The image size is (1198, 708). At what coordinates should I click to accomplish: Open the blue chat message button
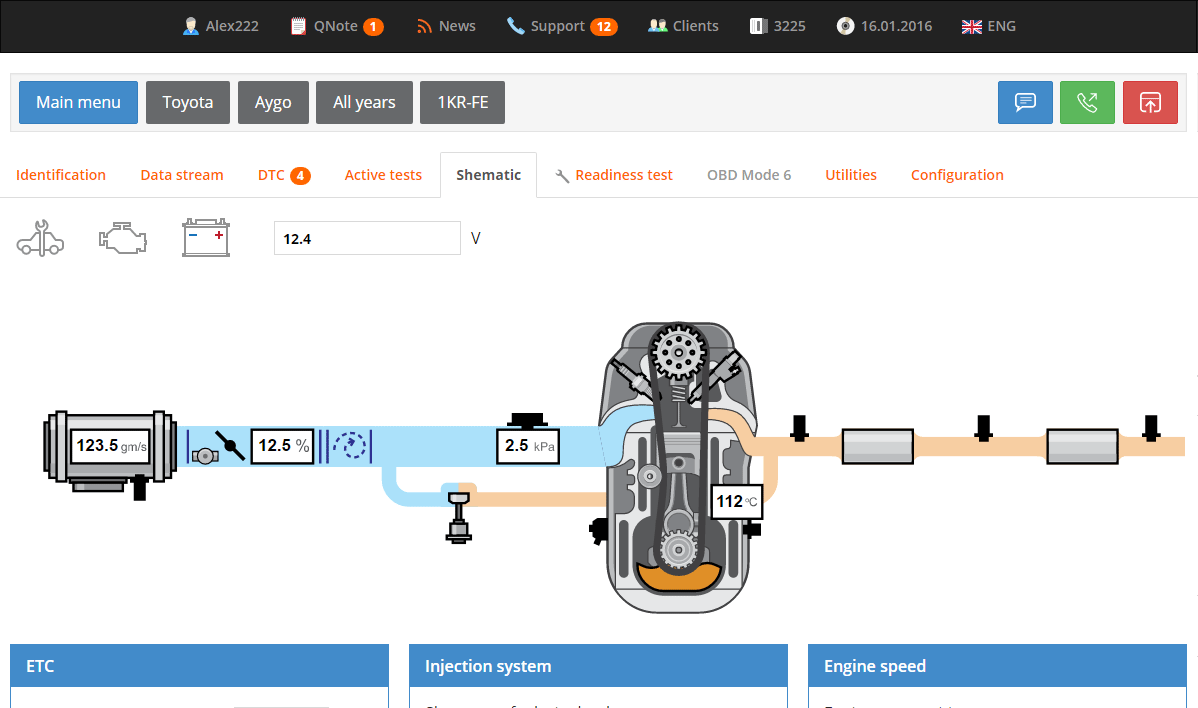(1025, 102)
